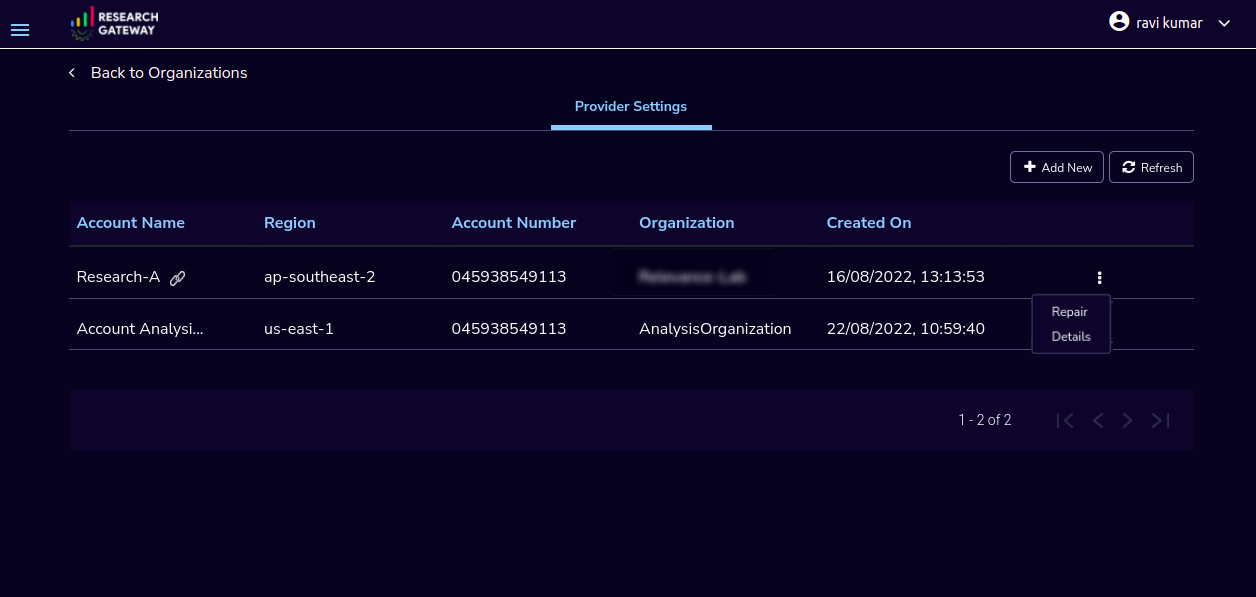Click the Created On column header

(869, 223)
